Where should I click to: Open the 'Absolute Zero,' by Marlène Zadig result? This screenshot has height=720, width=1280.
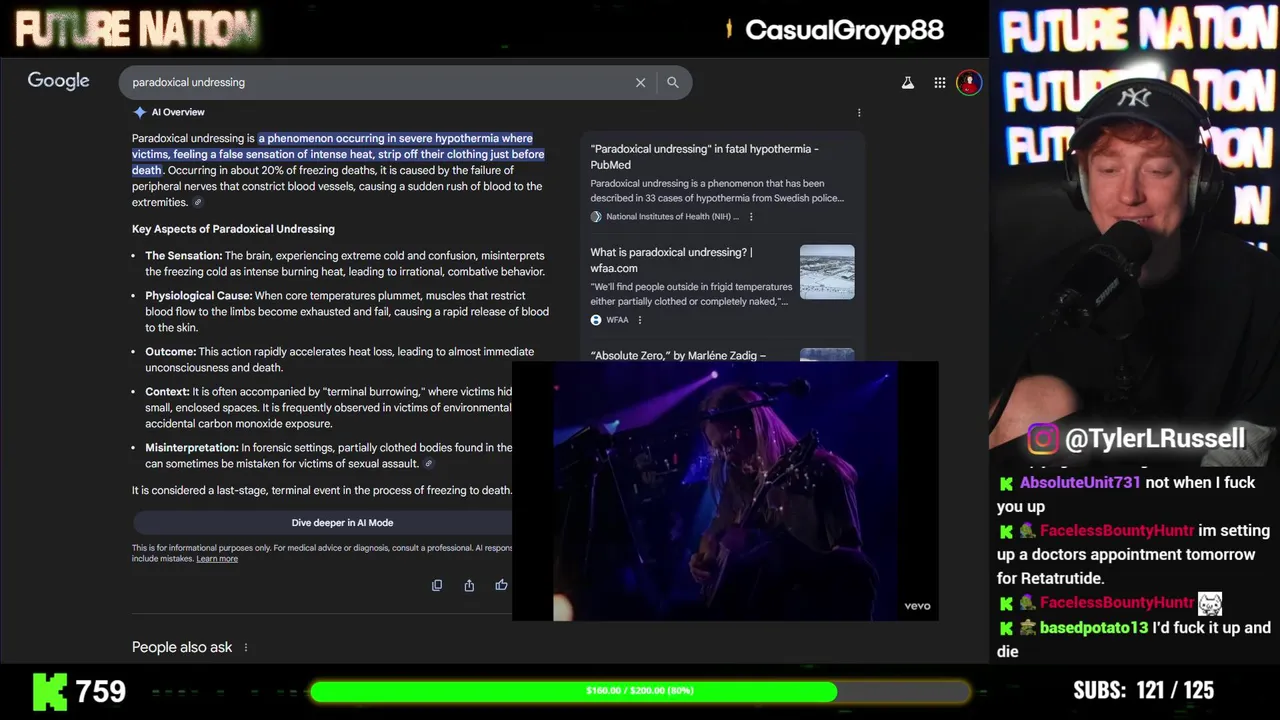tap(678, 355)
